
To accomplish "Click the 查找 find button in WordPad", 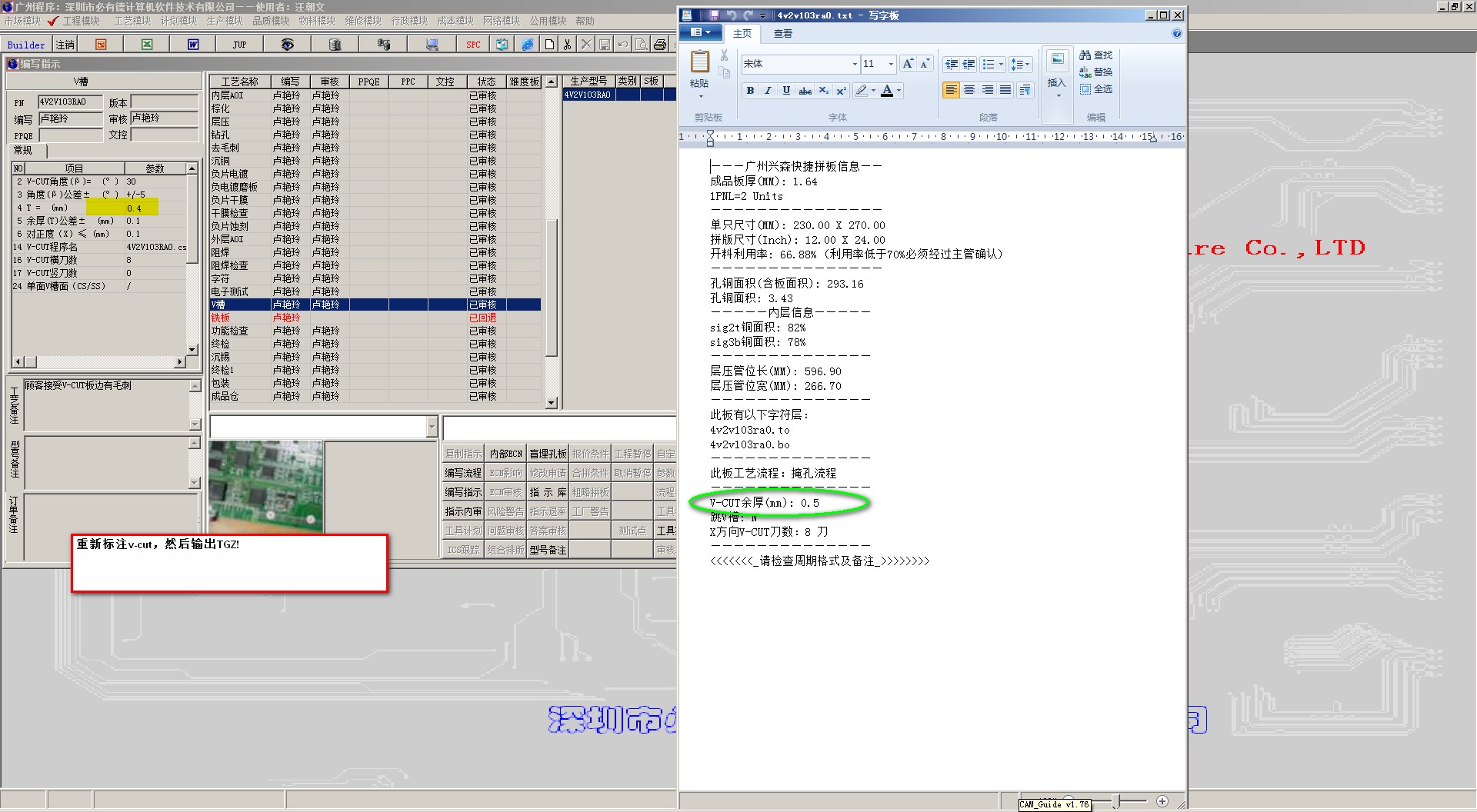I will point(1096,55).
